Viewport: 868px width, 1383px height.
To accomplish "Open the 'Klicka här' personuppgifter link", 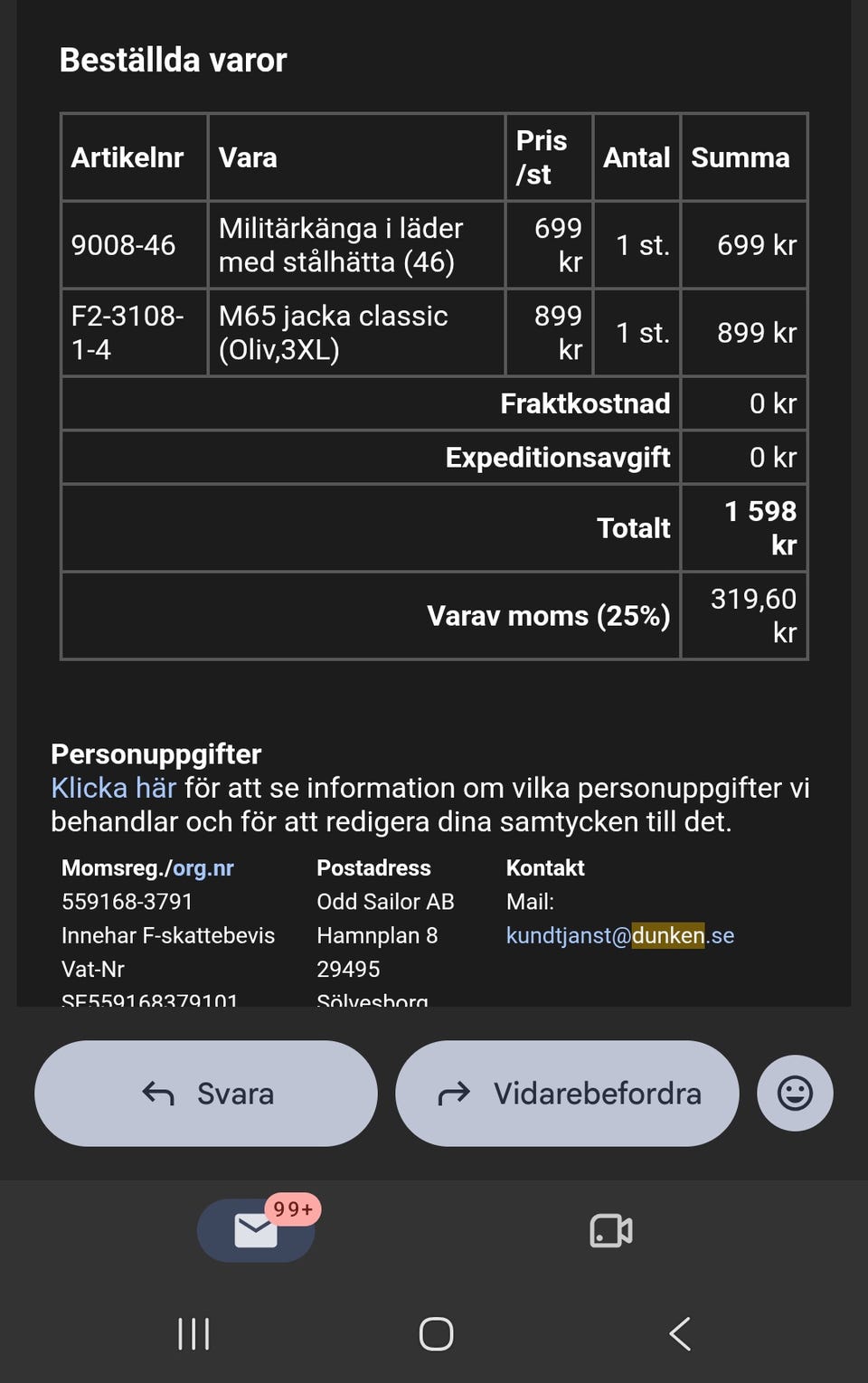I will click(x=113, y=788).
